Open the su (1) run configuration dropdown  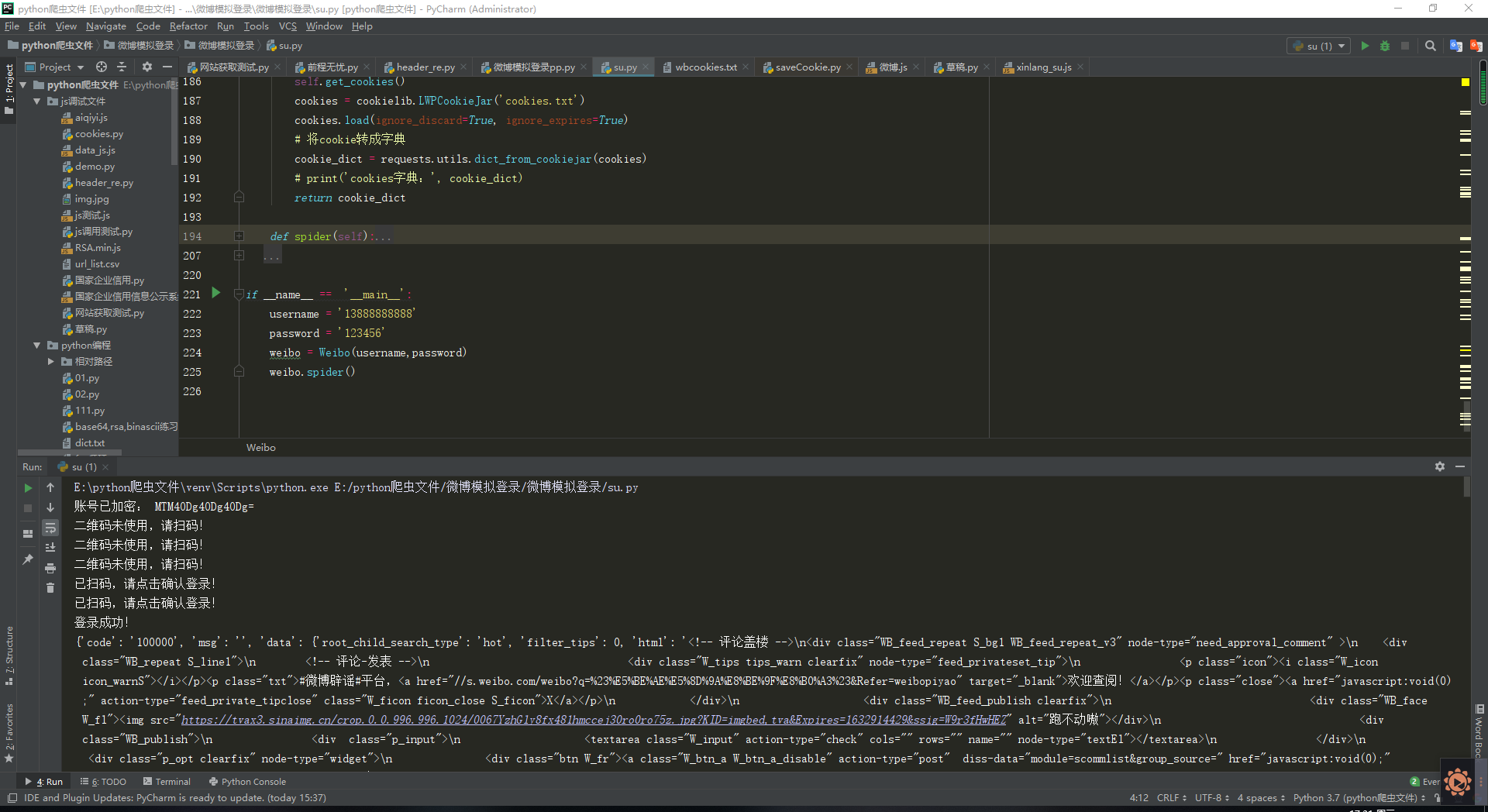pos(1318,46)
